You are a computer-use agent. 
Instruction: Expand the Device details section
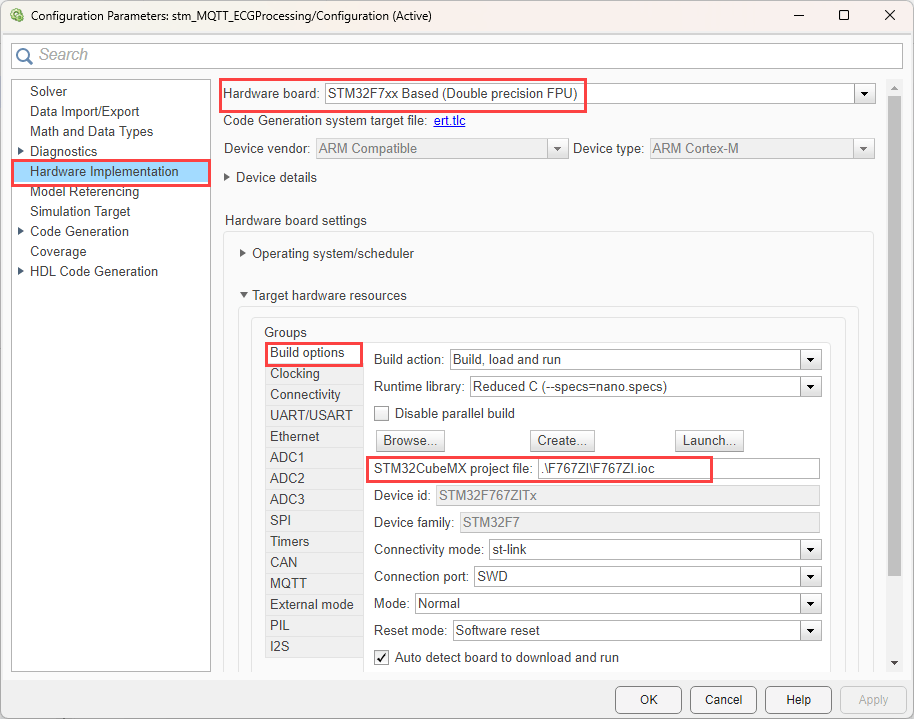pos(228,177)
